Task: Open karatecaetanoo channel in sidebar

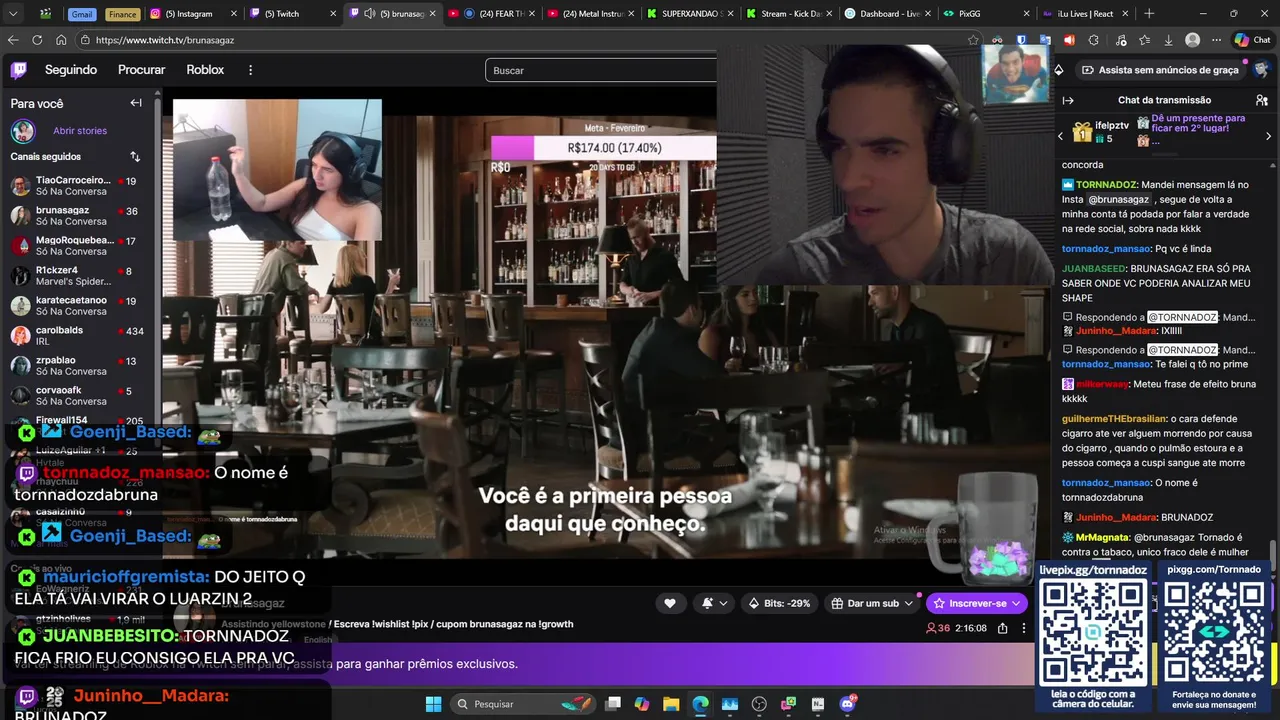Action: (x=78, y=306)
